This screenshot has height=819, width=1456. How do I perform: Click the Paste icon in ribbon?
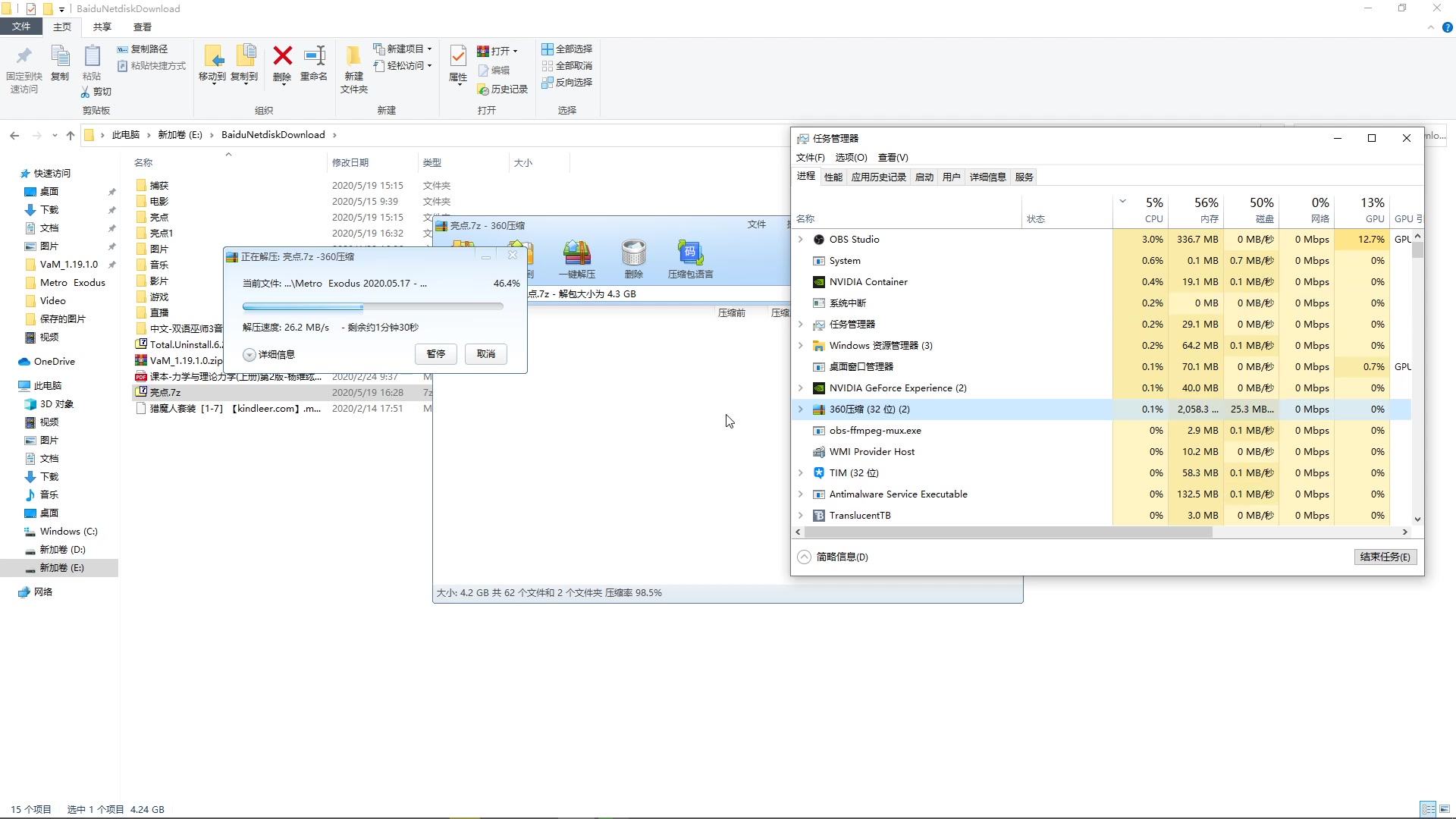[x=92, y=56]
